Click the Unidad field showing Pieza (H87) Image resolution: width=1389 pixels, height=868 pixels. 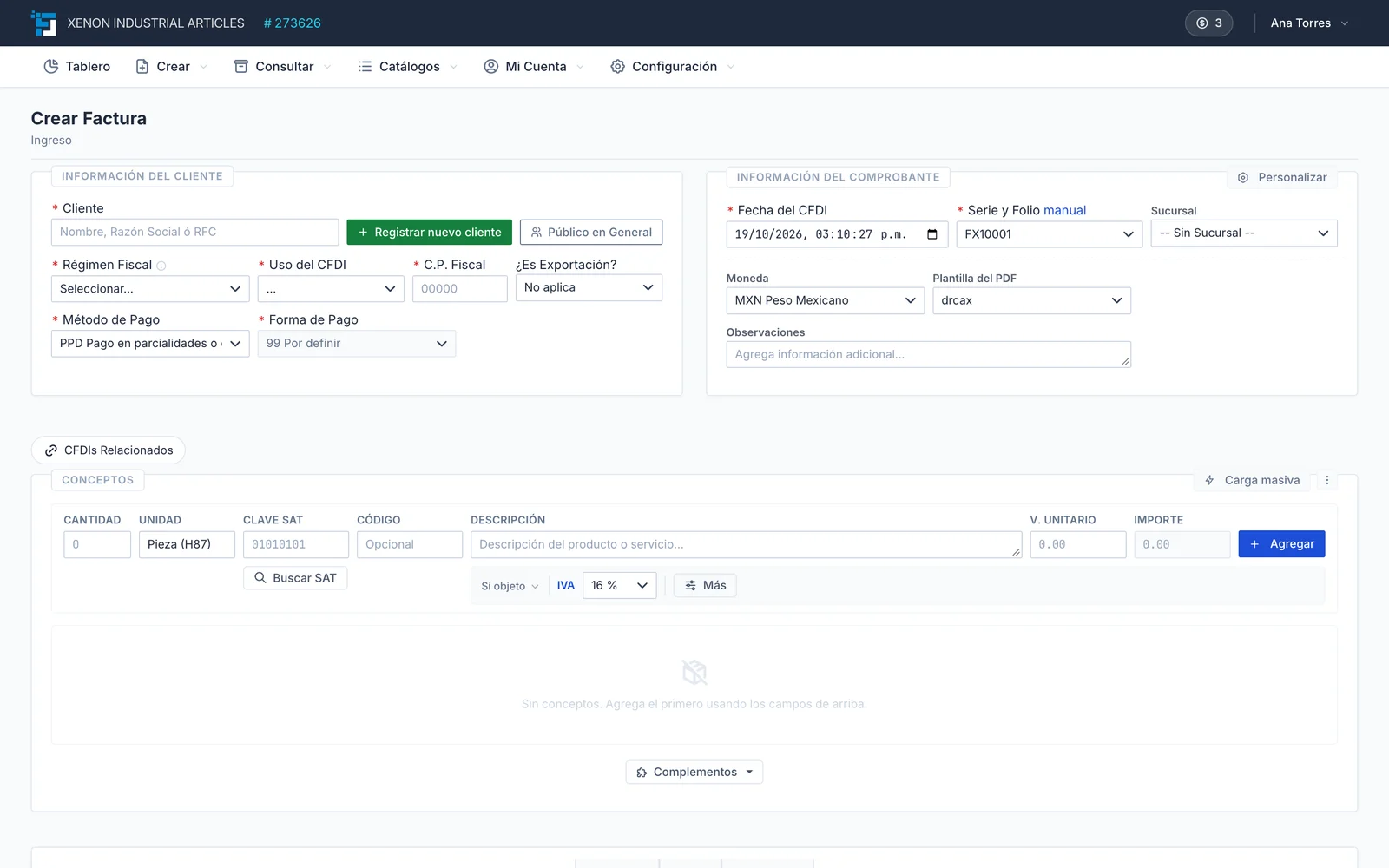[187, 544]
